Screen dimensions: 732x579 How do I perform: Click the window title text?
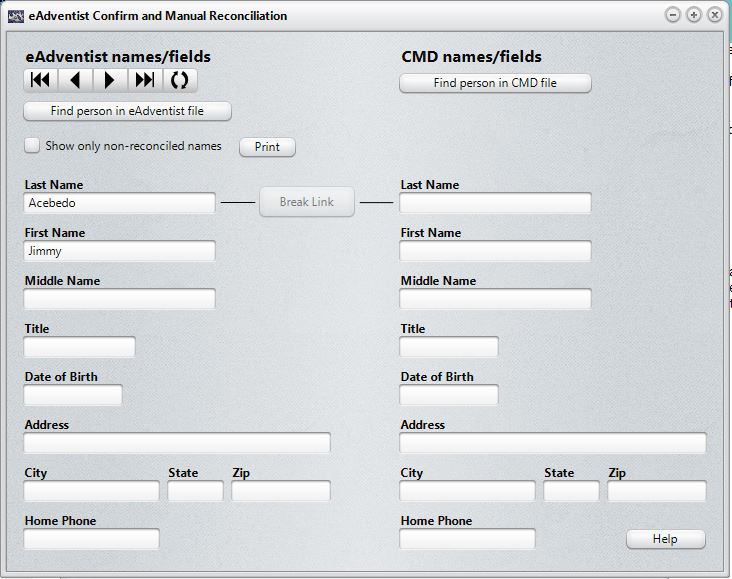pos(158,16)
